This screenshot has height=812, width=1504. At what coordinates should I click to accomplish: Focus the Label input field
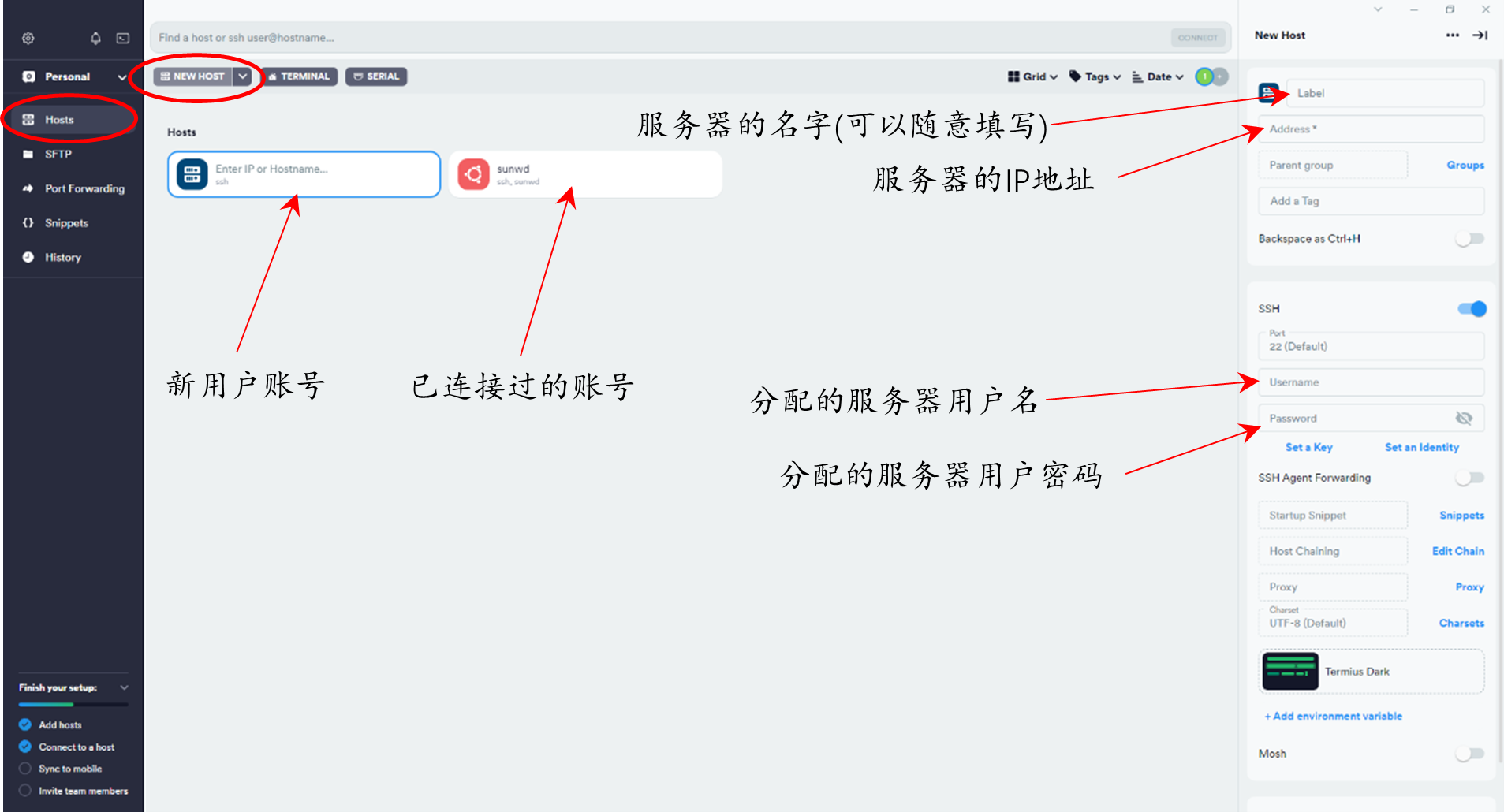point(1385,93)
